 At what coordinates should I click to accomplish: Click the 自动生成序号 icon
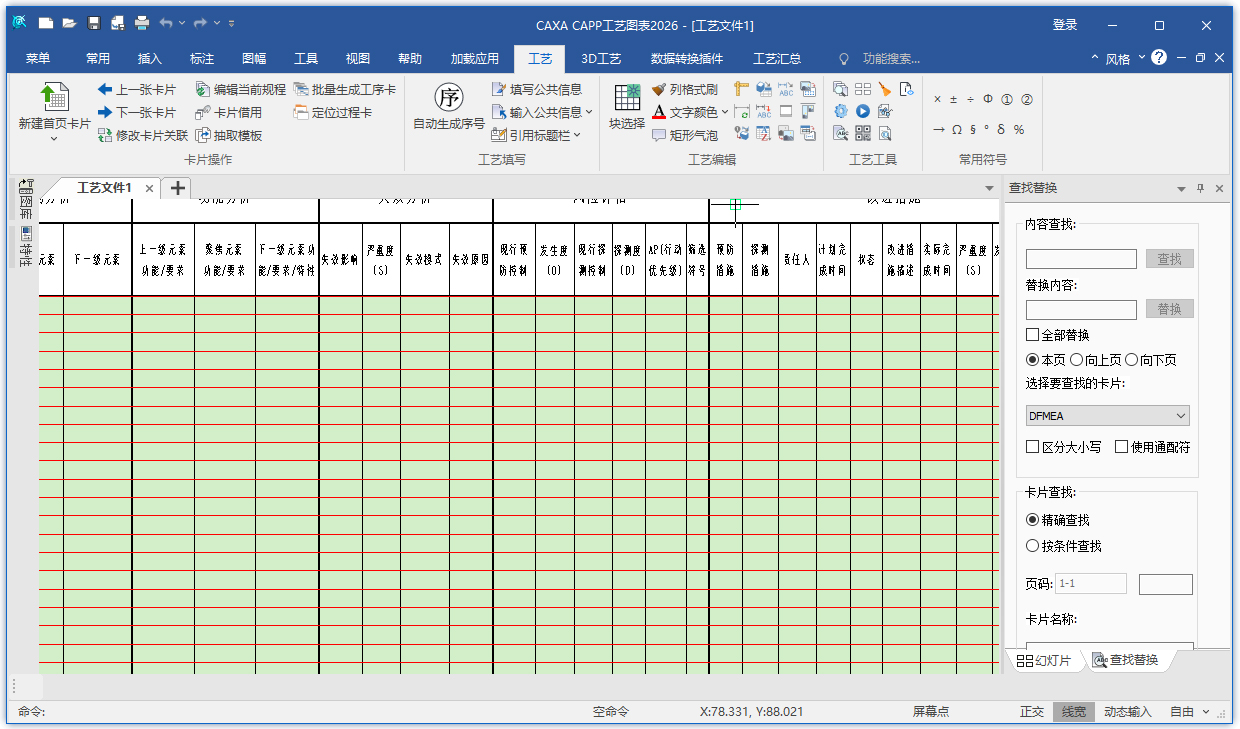coord(448,99)
